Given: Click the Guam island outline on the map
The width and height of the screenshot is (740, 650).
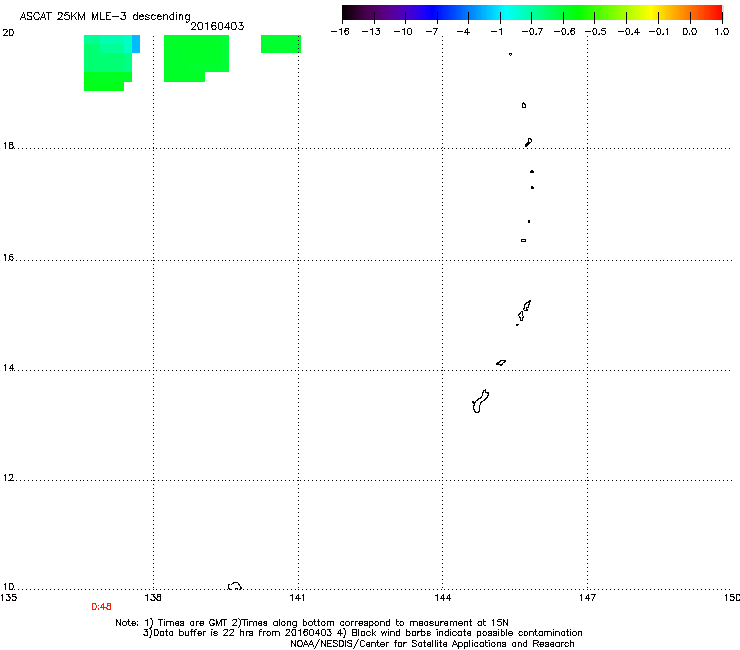Looking at the screenshot, I should coord(480,401).
